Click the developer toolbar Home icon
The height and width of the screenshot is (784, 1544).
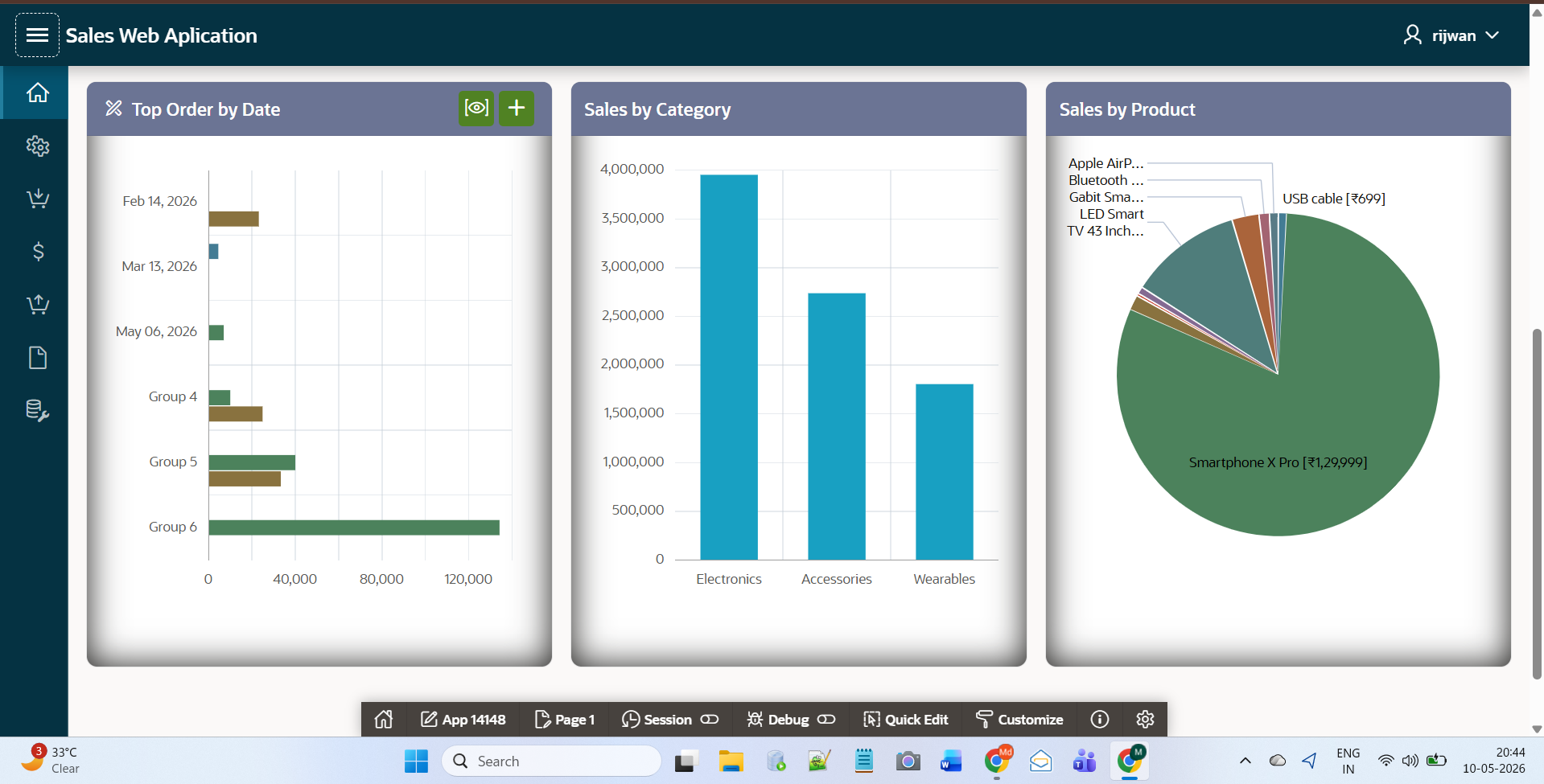(x=384, y=719)
